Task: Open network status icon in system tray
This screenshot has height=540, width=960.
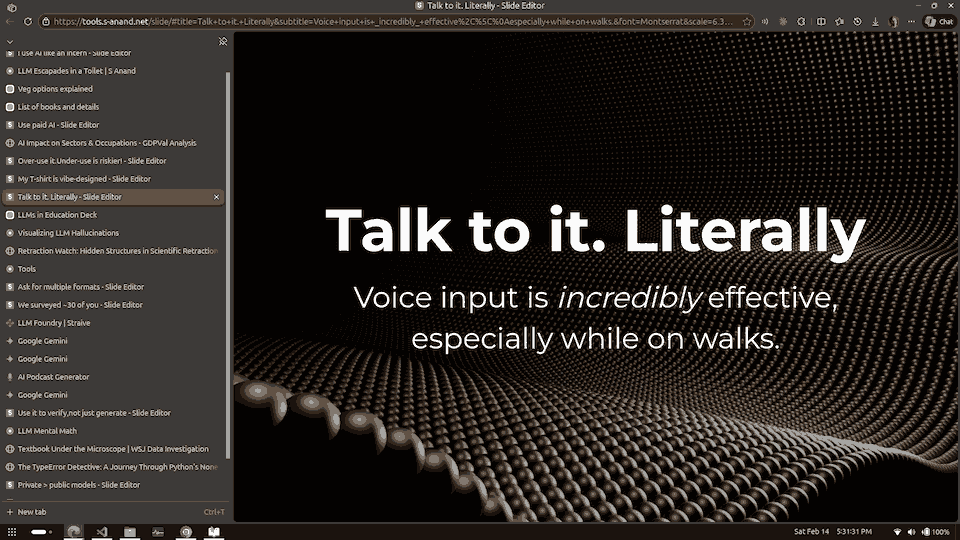Action: pos(898,532)
